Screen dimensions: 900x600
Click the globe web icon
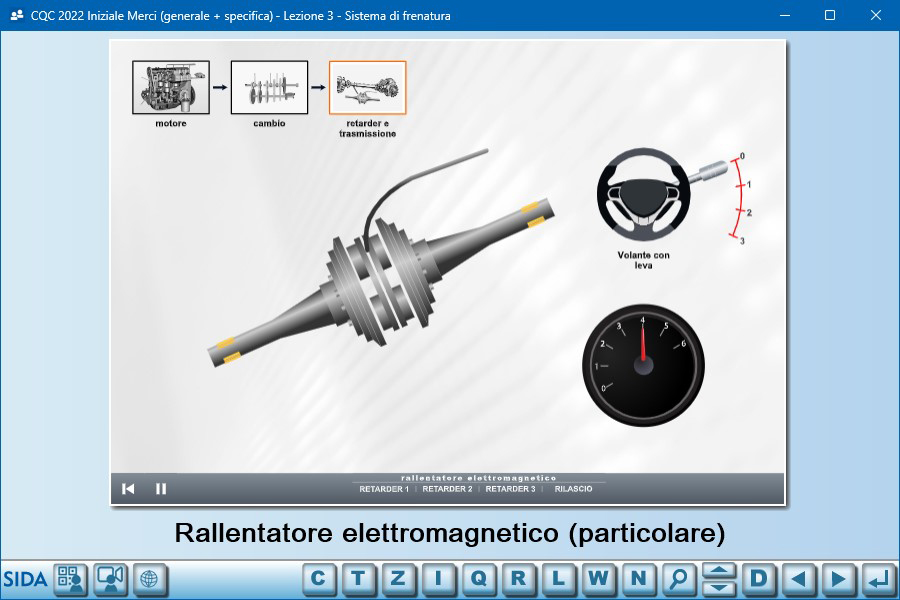click(150, 578)
